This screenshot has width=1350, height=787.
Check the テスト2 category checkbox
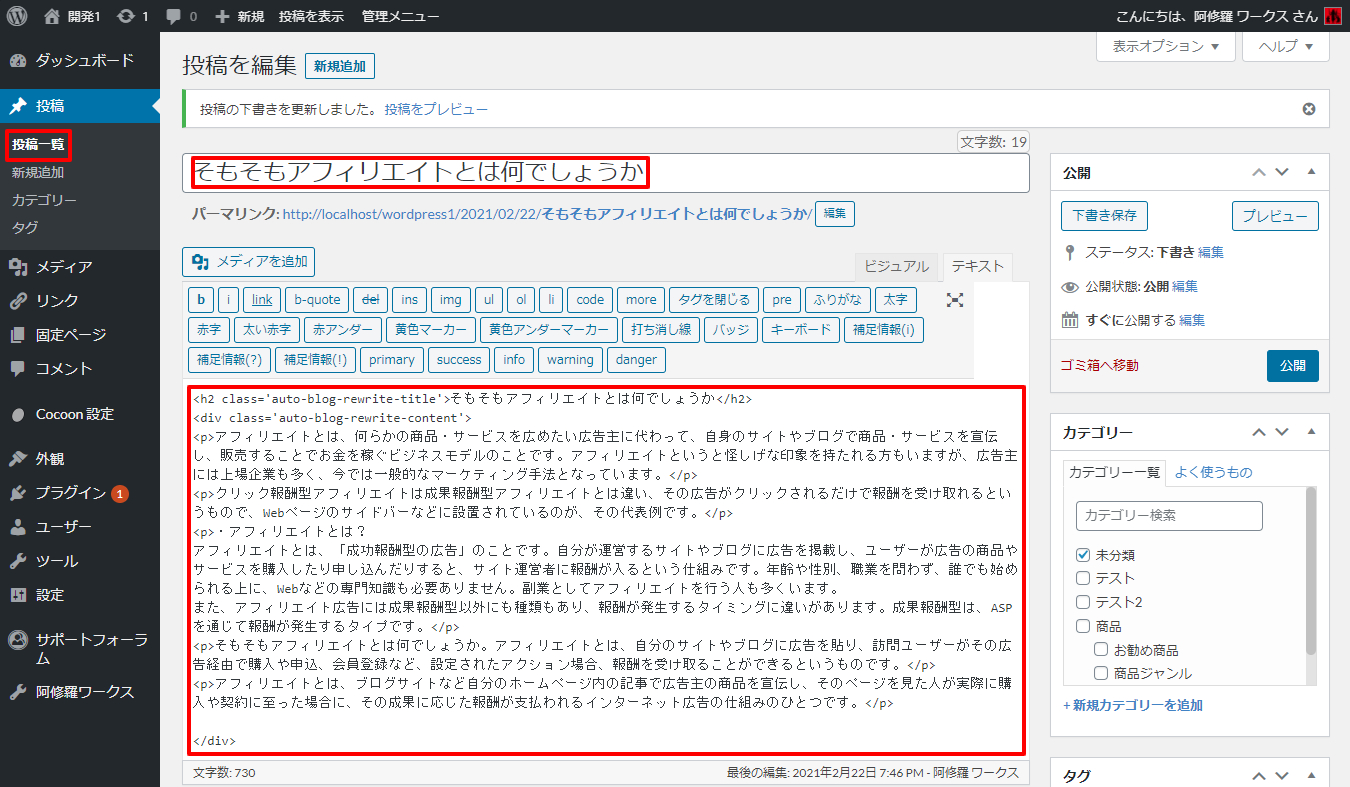[1083, 602]
